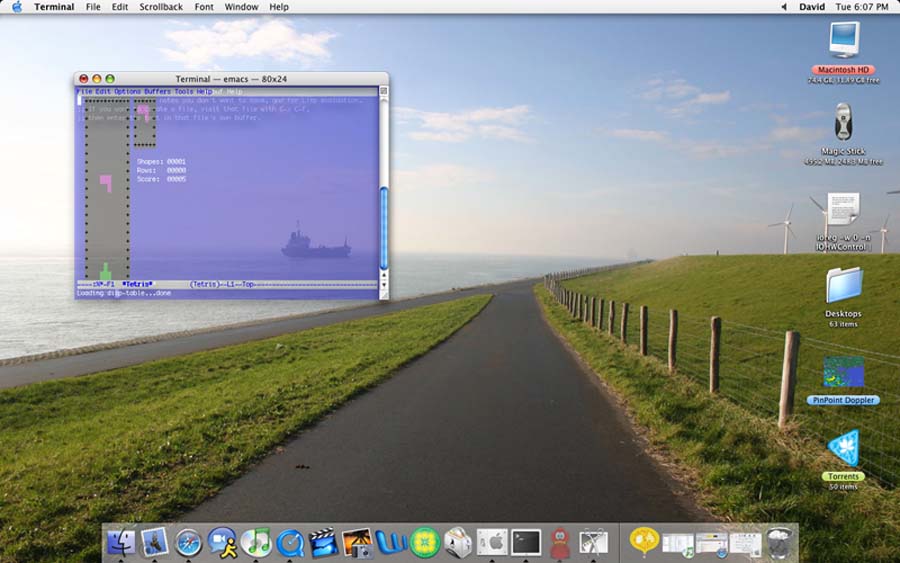900x563 pixels.
Task: Open the Scrollback menu
Action: click(161, 7)
